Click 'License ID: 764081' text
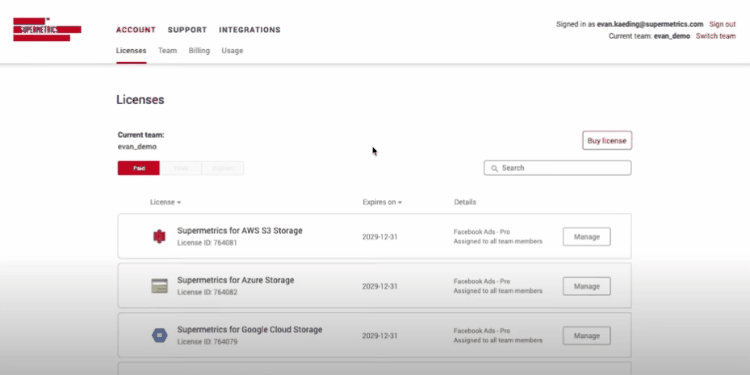Viewport: 750px width, 375px height. point(207,243)
